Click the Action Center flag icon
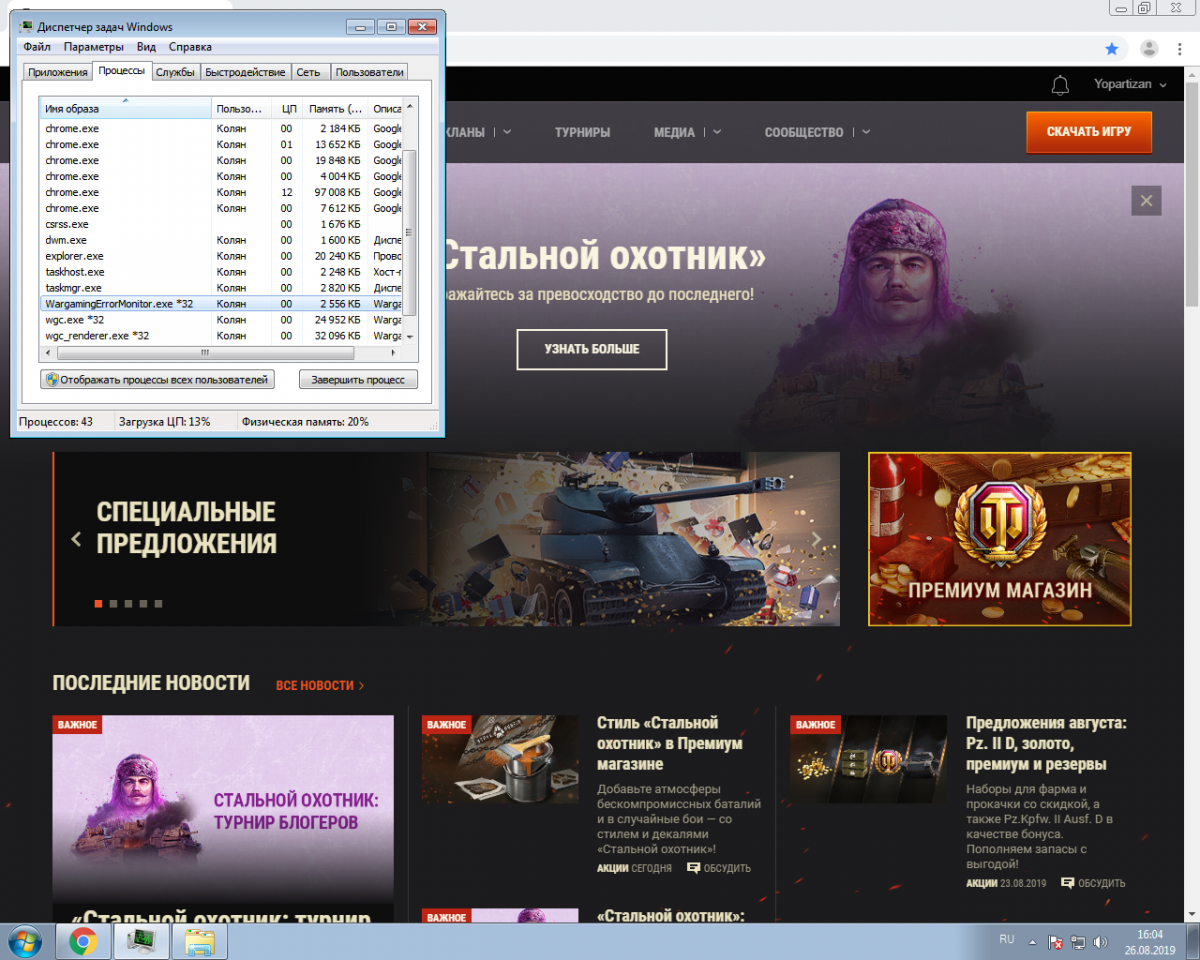This screenshot has height=960, width=1200. [x=1056, y=942]
